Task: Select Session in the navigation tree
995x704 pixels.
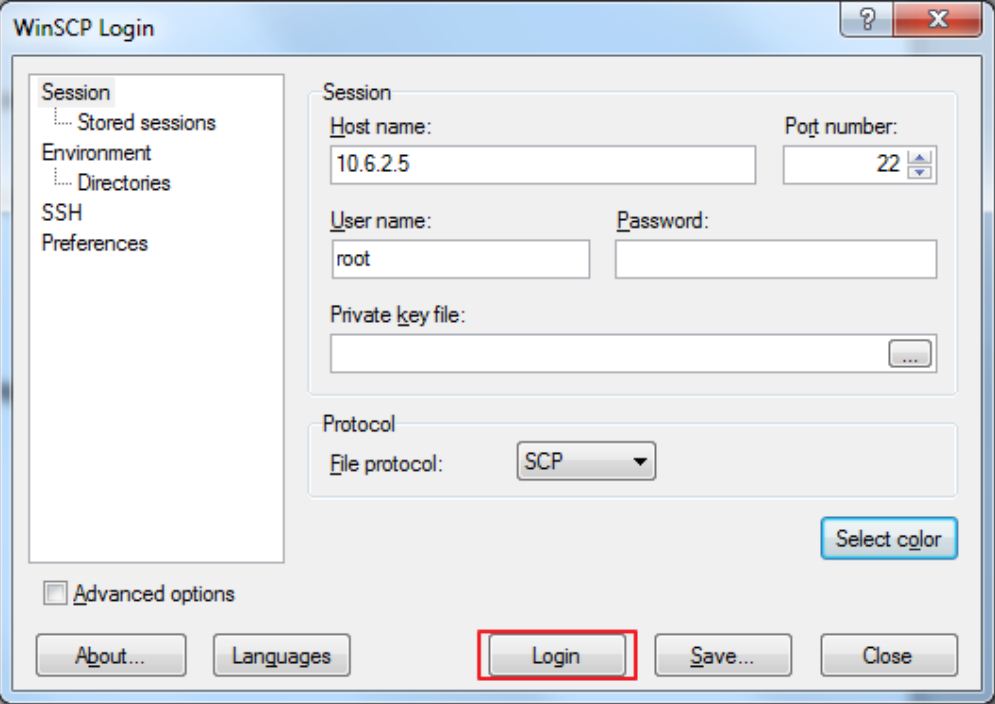Action: point(76,92)
